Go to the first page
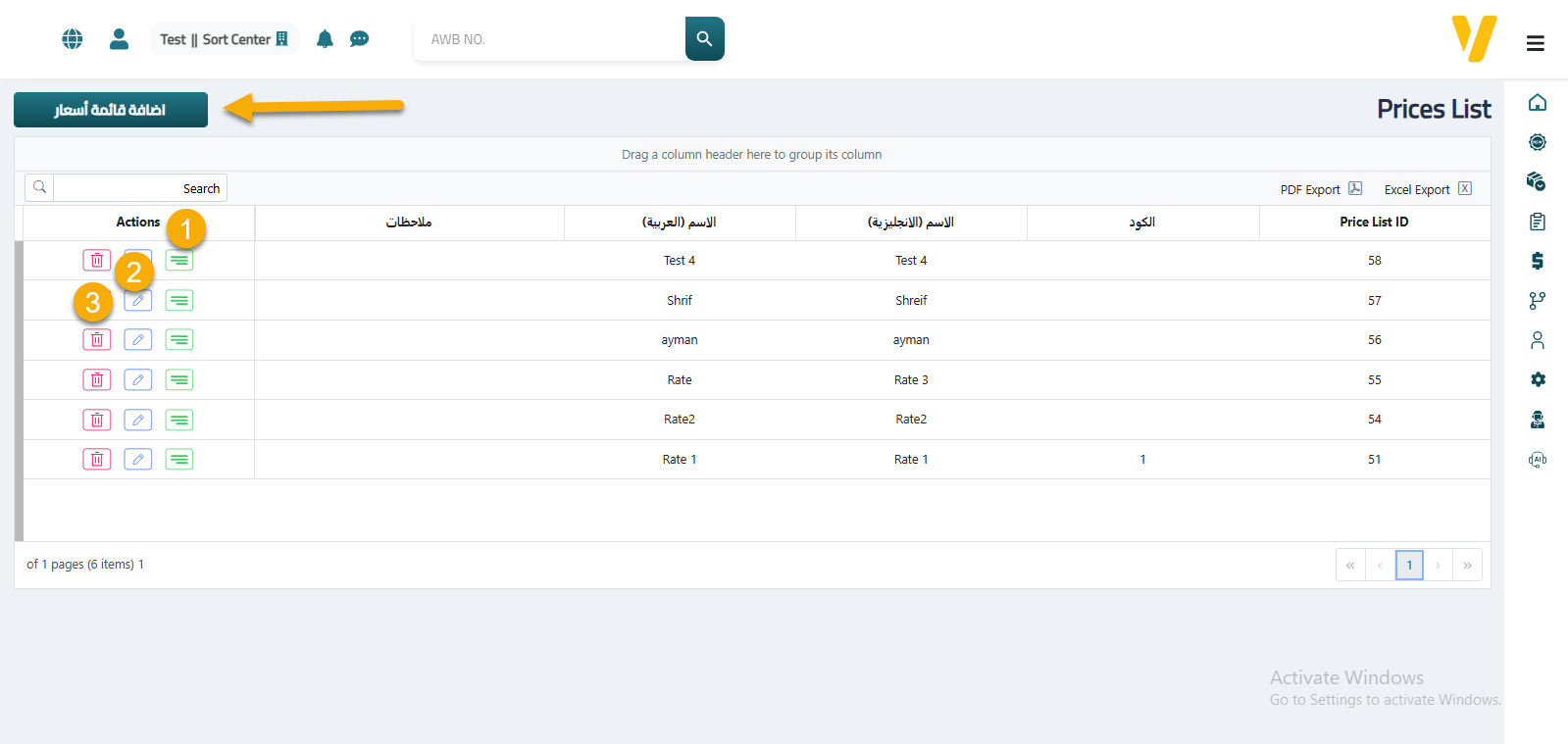Image resolution: width=1568 pixels, height=744 pixels. 1350,566
